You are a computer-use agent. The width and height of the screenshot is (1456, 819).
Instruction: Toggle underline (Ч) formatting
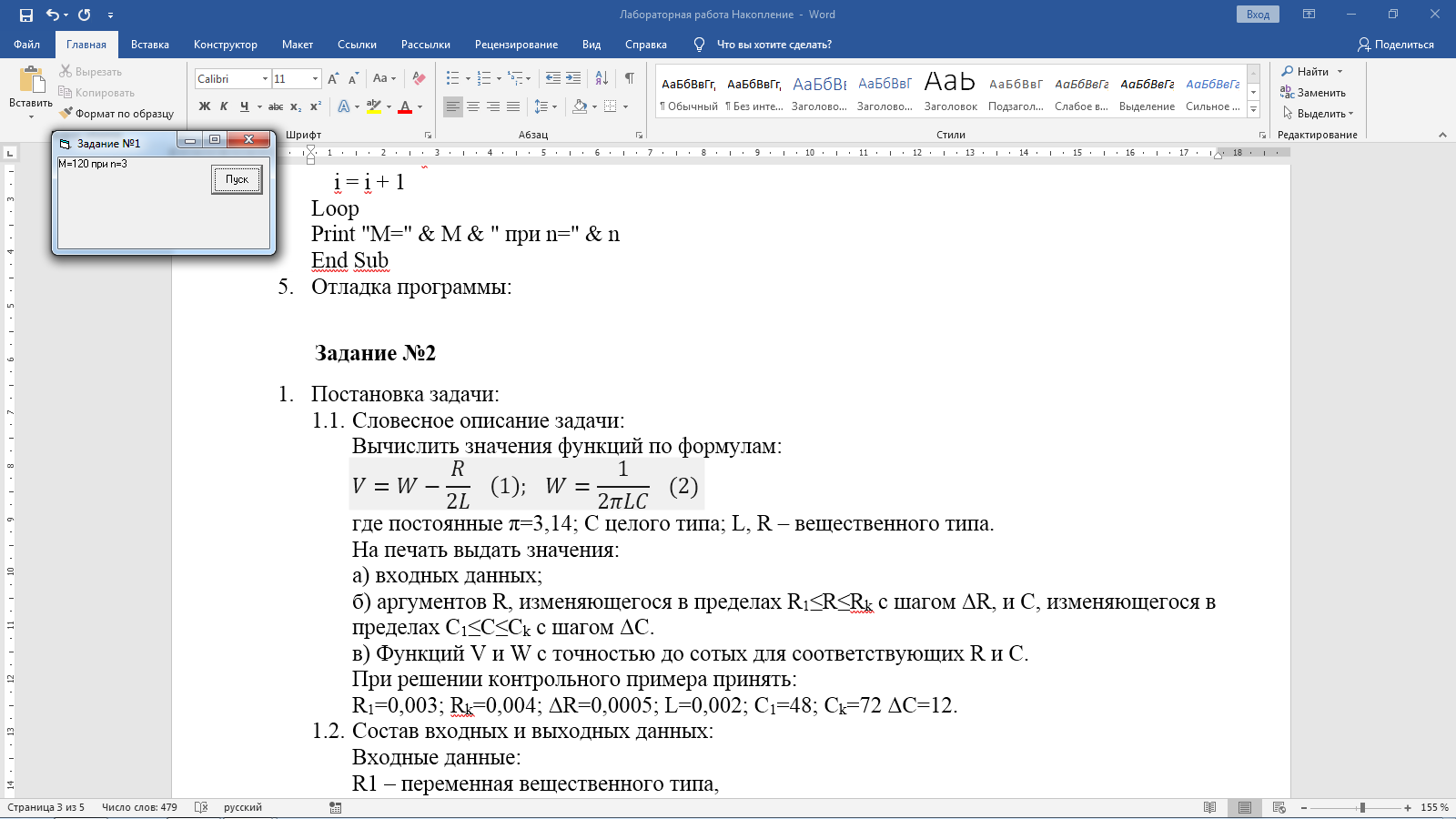244,106
